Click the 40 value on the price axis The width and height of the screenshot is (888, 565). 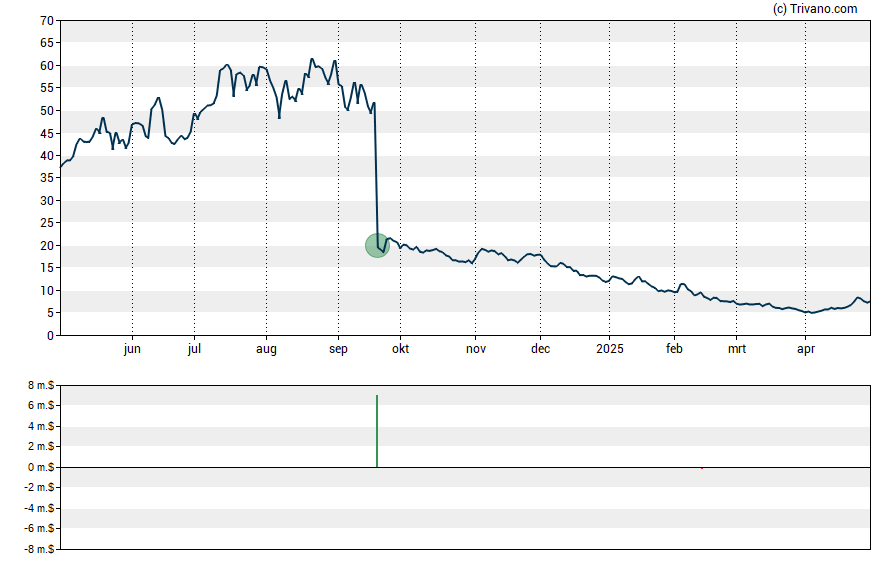tap(47, 156)
